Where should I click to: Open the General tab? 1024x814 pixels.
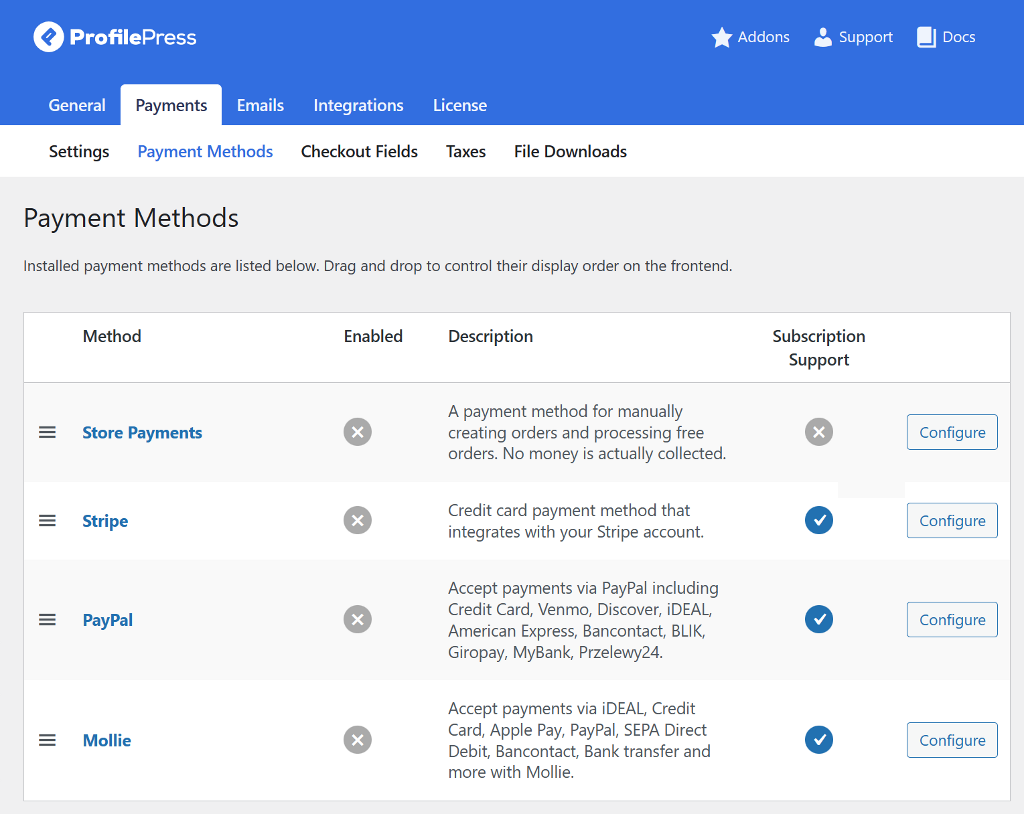[77, 105]
